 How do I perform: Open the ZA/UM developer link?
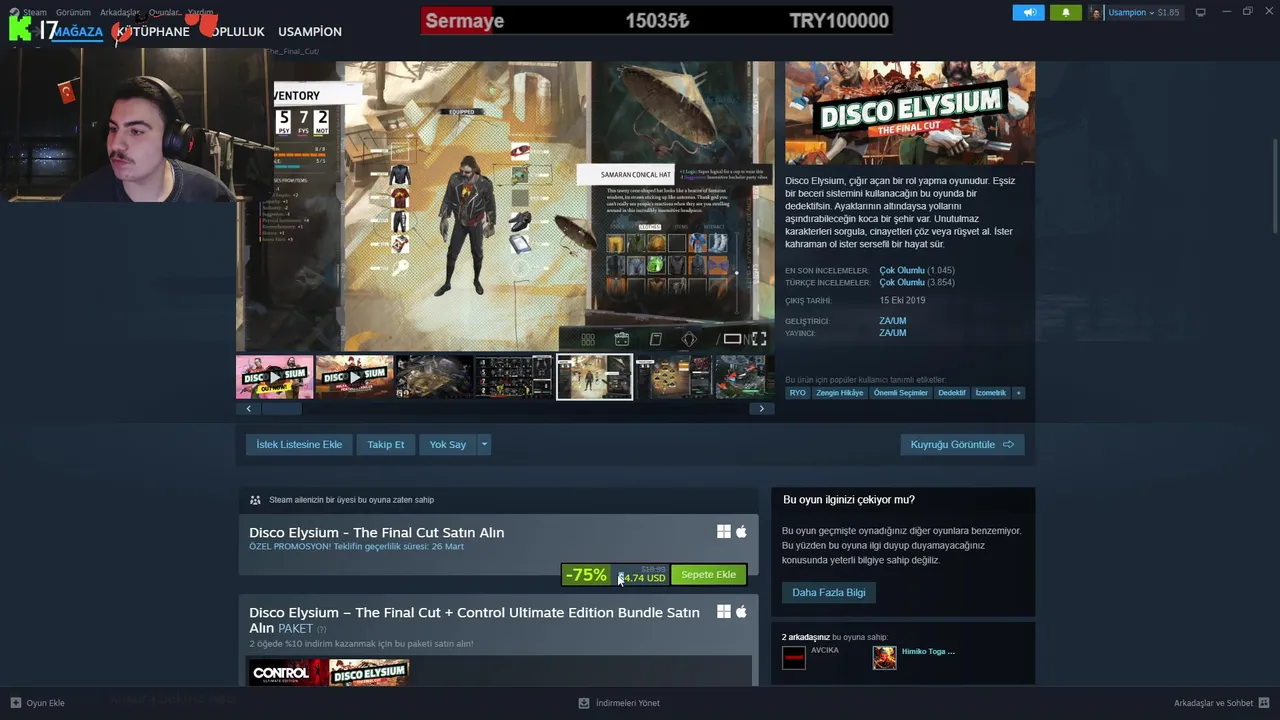point(893,321)
